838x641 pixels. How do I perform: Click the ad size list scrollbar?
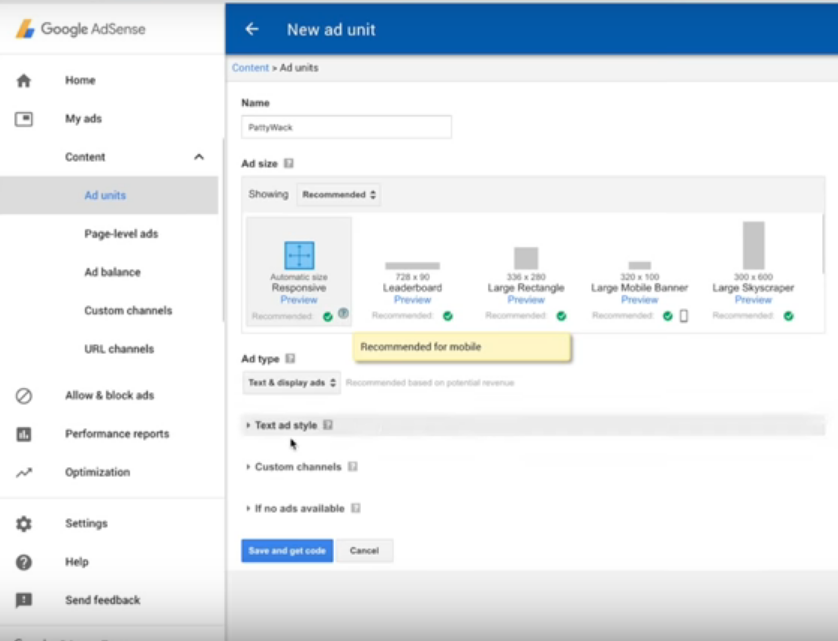[x=824, y=243]
